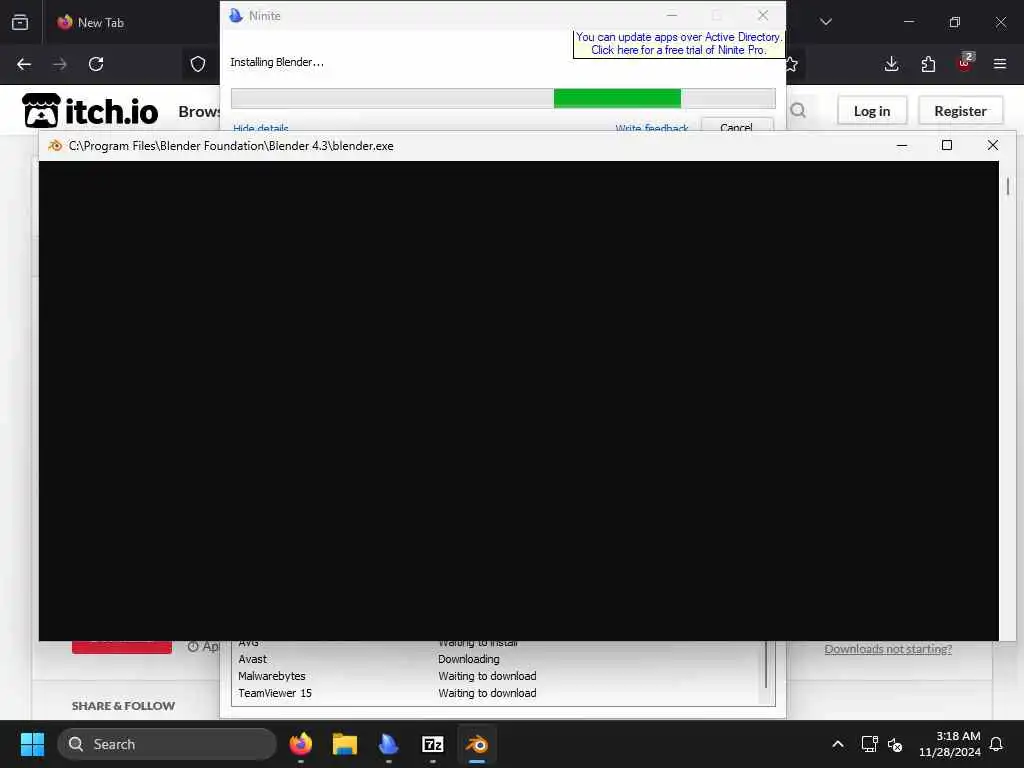Reload the Firefox page
Image resolution: width=1024 pixels, height=768 pixels.
[x=96, y=64]
